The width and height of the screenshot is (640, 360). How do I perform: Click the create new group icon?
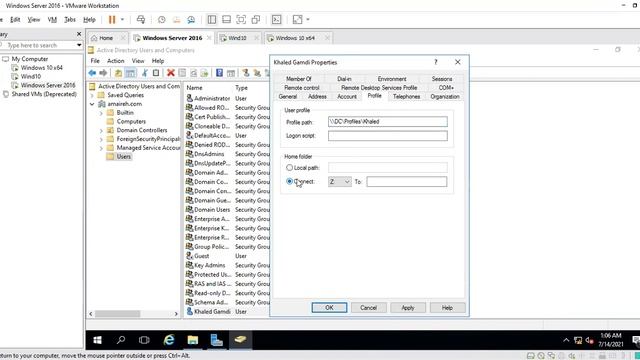257,73
